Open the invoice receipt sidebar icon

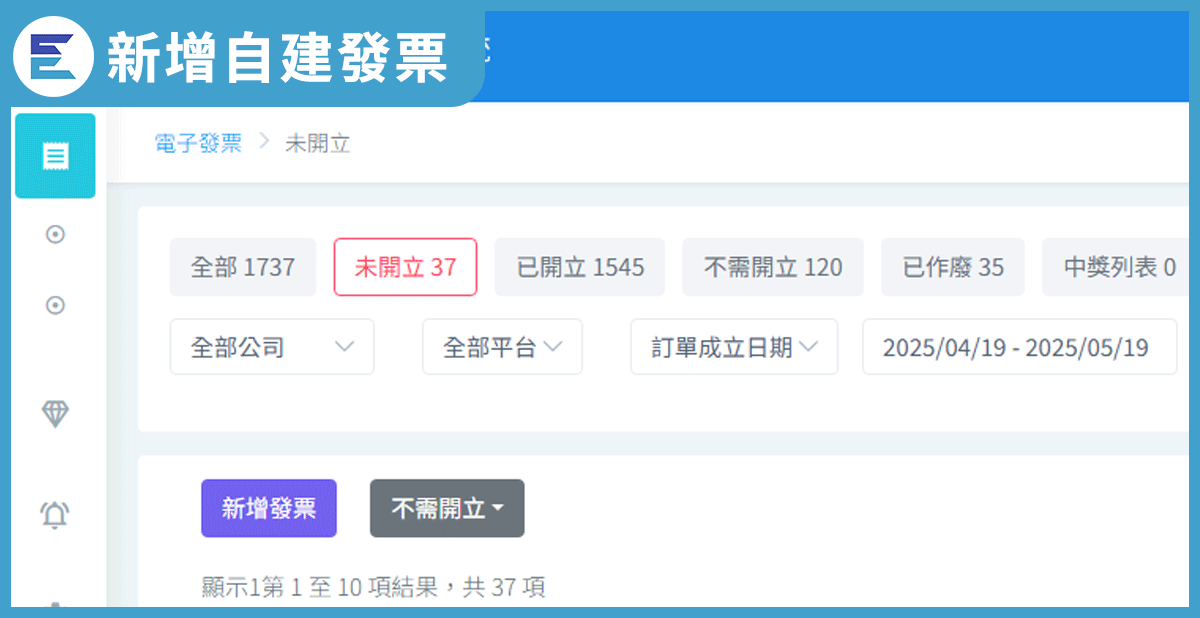click(x=56, y=156)
